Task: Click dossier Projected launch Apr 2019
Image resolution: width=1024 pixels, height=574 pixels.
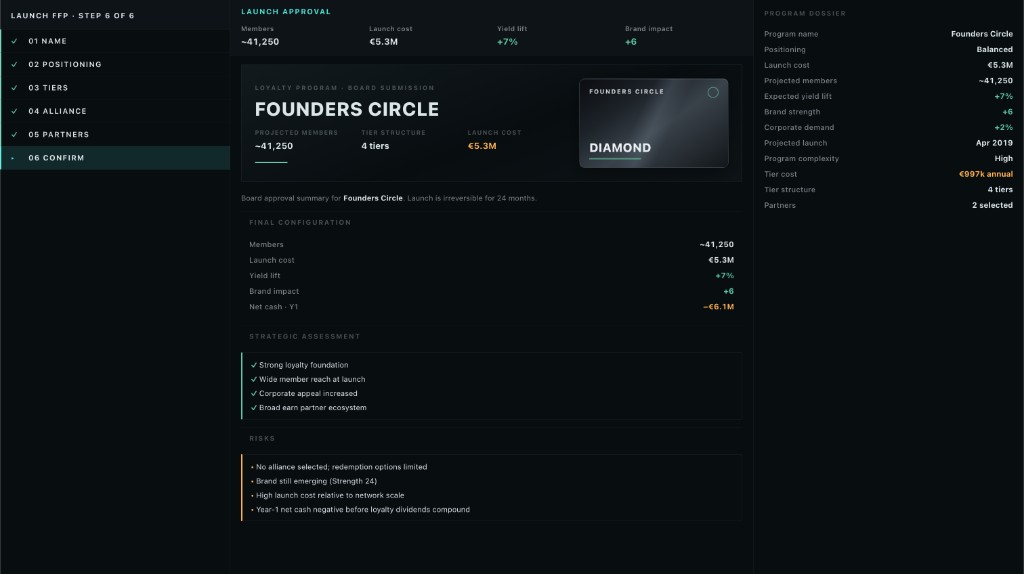Action: tap(994, 143)
